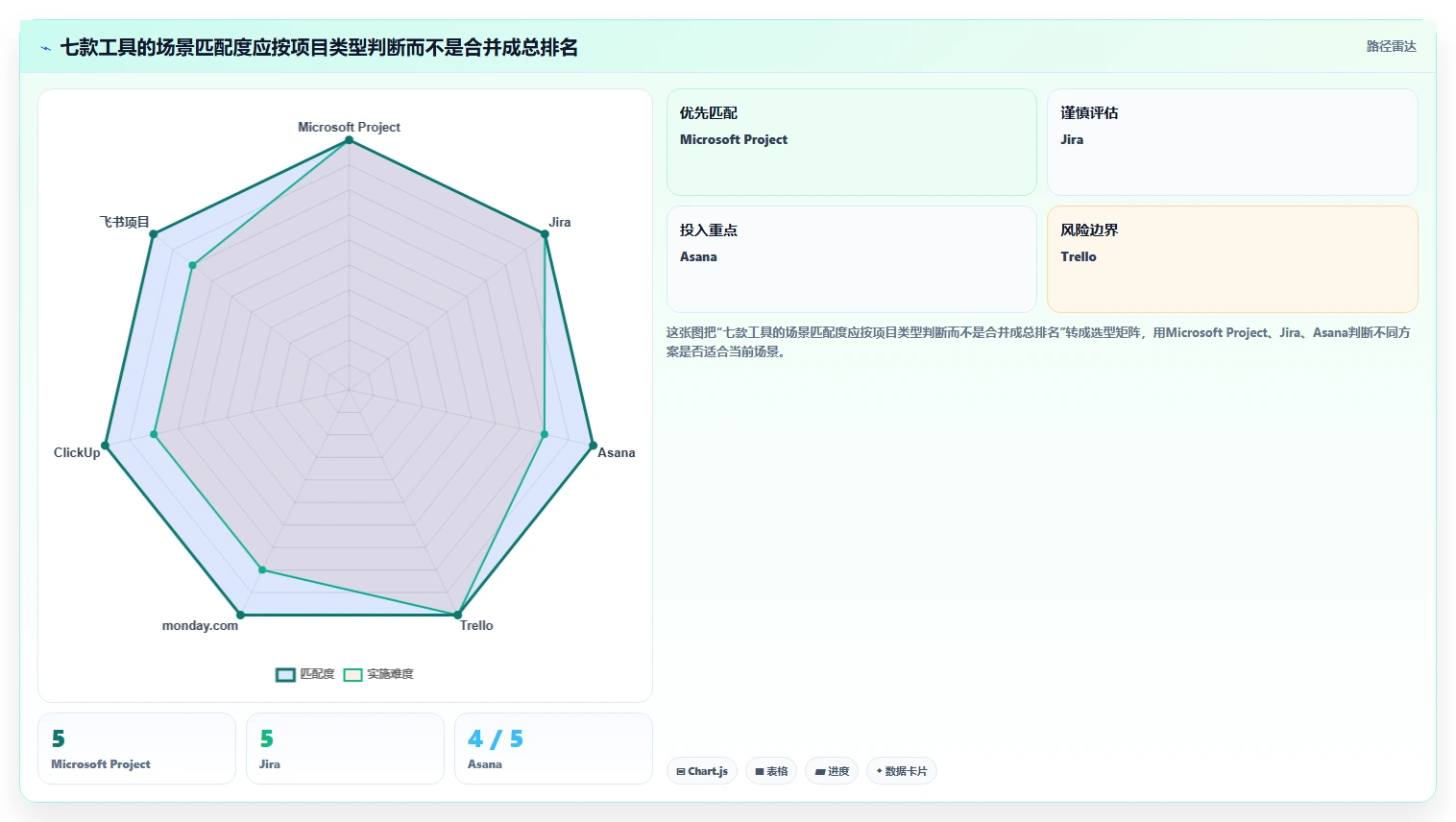This screenshot has height=822, width=1456.
Task: Click the Asana radar axis label
Action: coord(617,452)
